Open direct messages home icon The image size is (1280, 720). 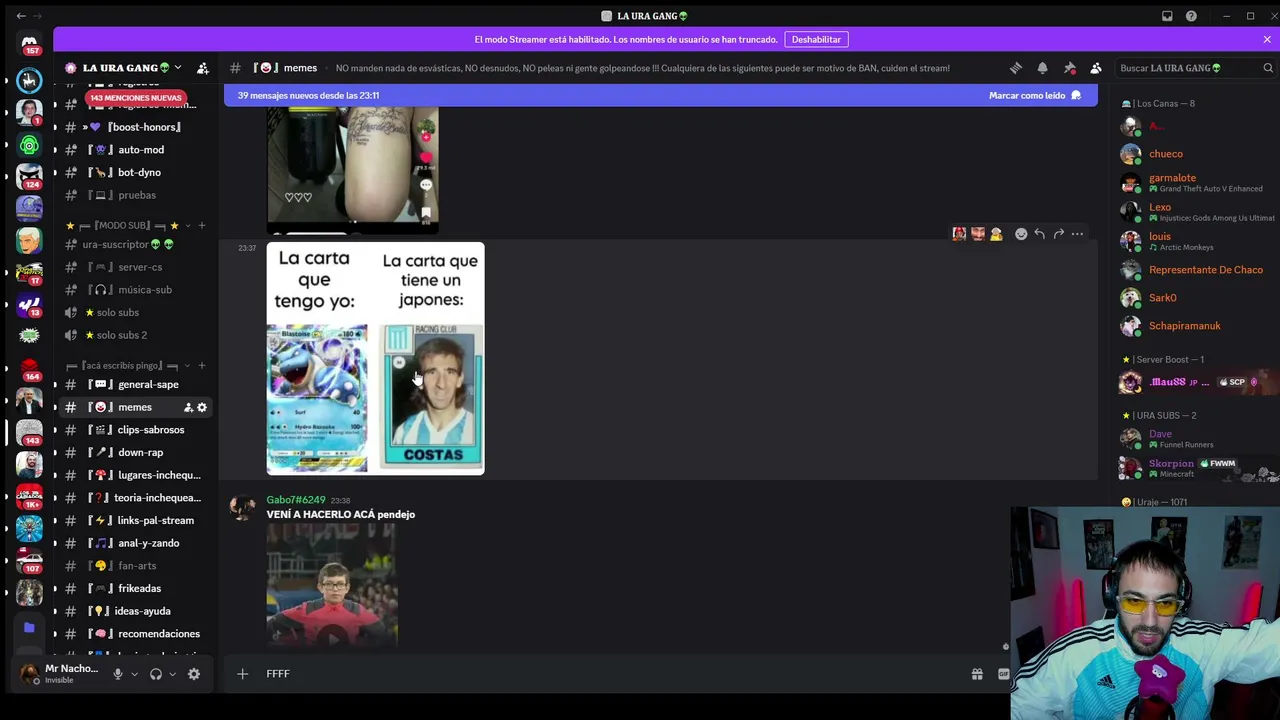tap(29, 44)
